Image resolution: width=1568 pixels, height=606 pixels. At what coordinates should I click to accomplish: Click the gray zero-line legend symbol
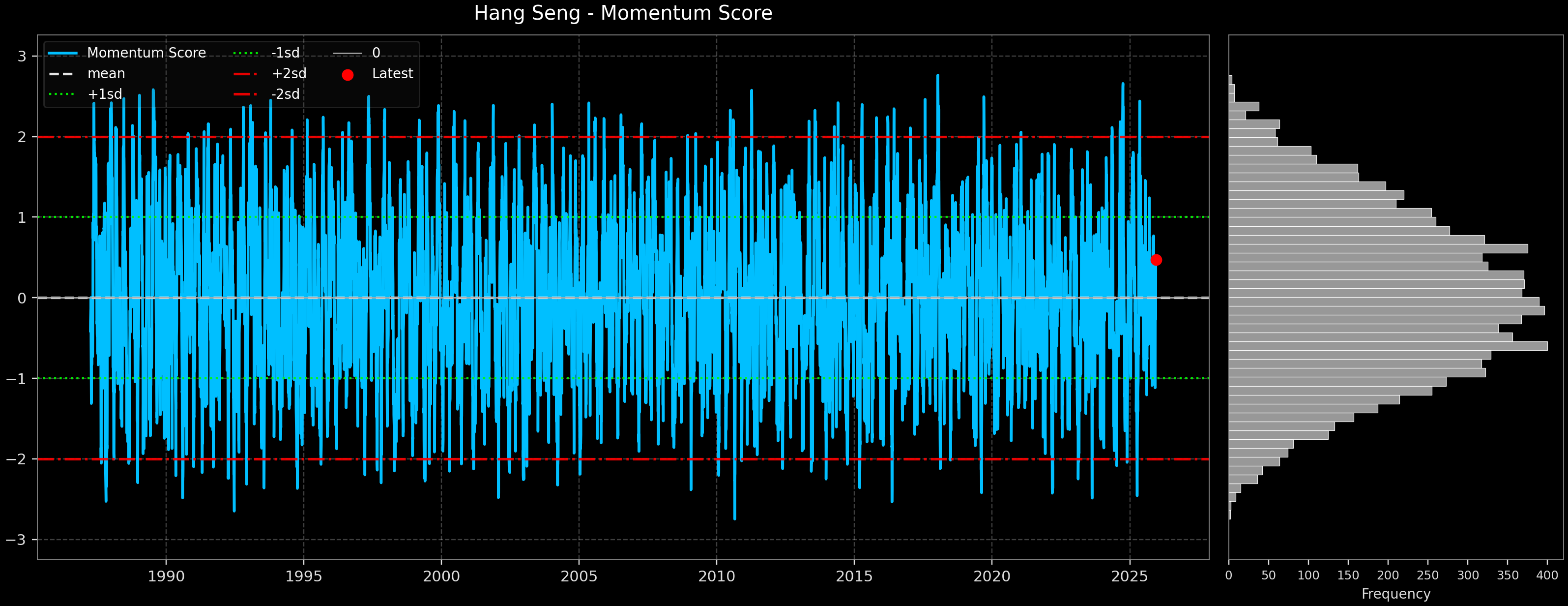point(348,53)
